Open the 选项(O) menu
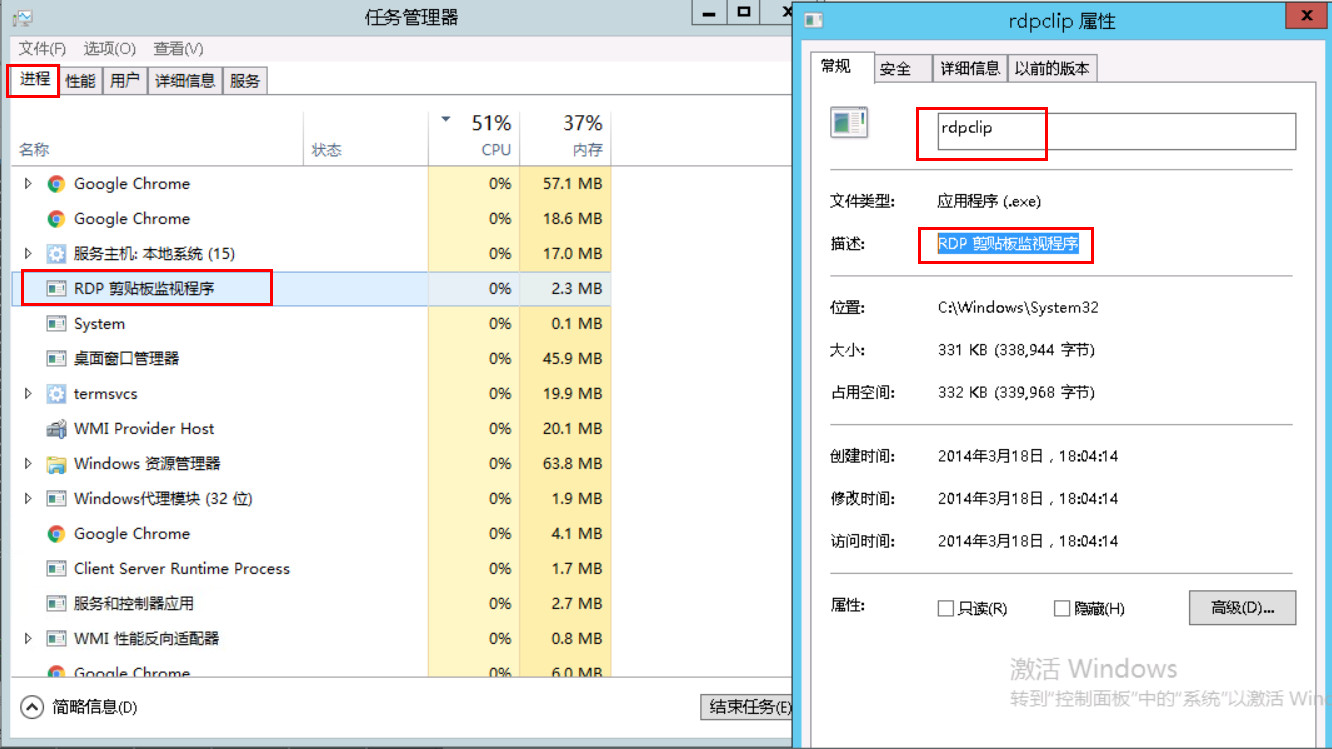This screenshot has height=749, width=1332. (109, 49)
